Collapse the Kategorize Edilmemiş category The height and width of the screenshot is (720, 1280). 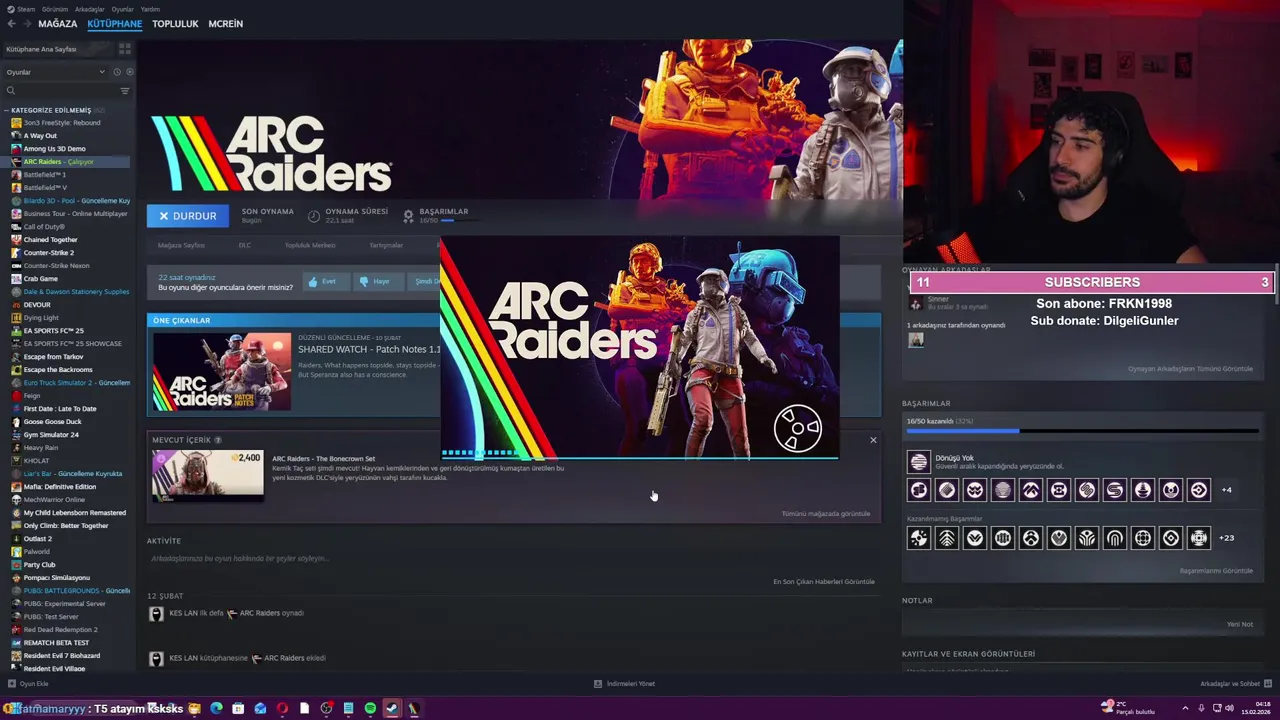[6, 110]
